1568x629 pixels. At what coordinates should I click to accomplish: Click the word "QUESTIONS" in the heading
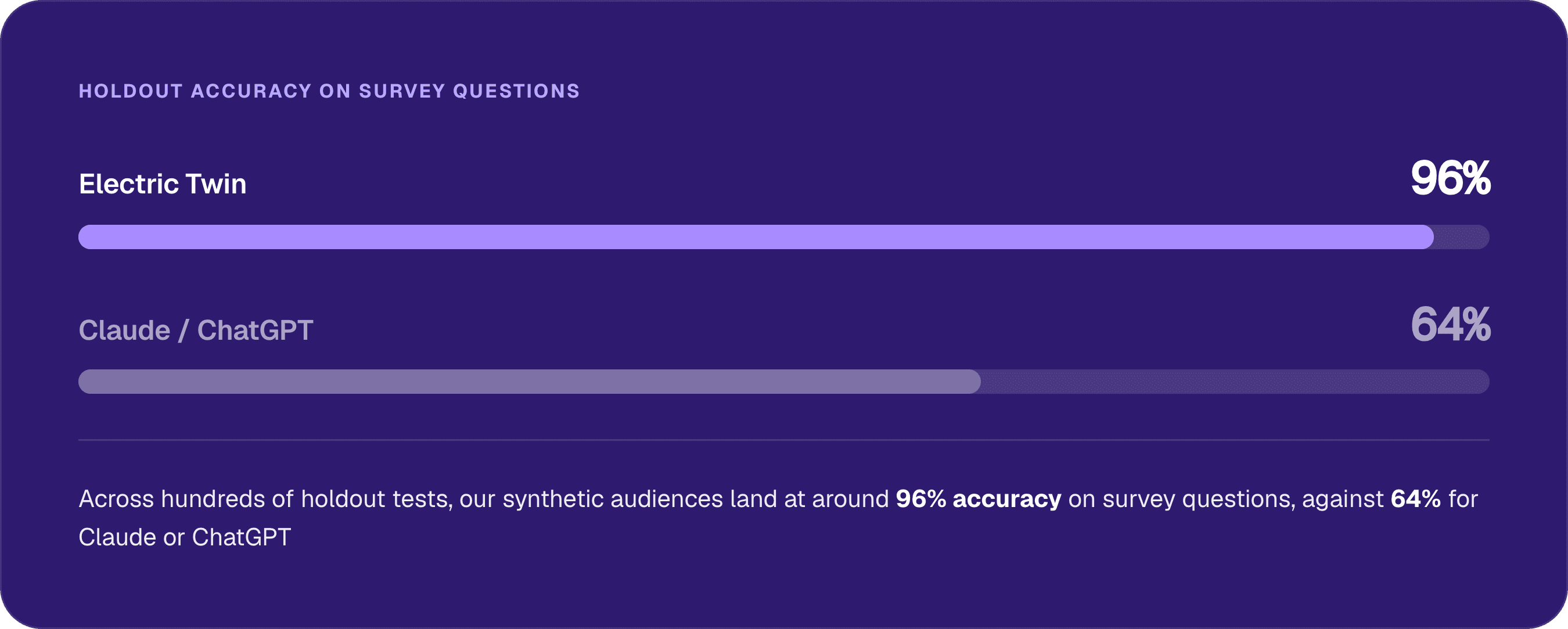tap(516, 91)
